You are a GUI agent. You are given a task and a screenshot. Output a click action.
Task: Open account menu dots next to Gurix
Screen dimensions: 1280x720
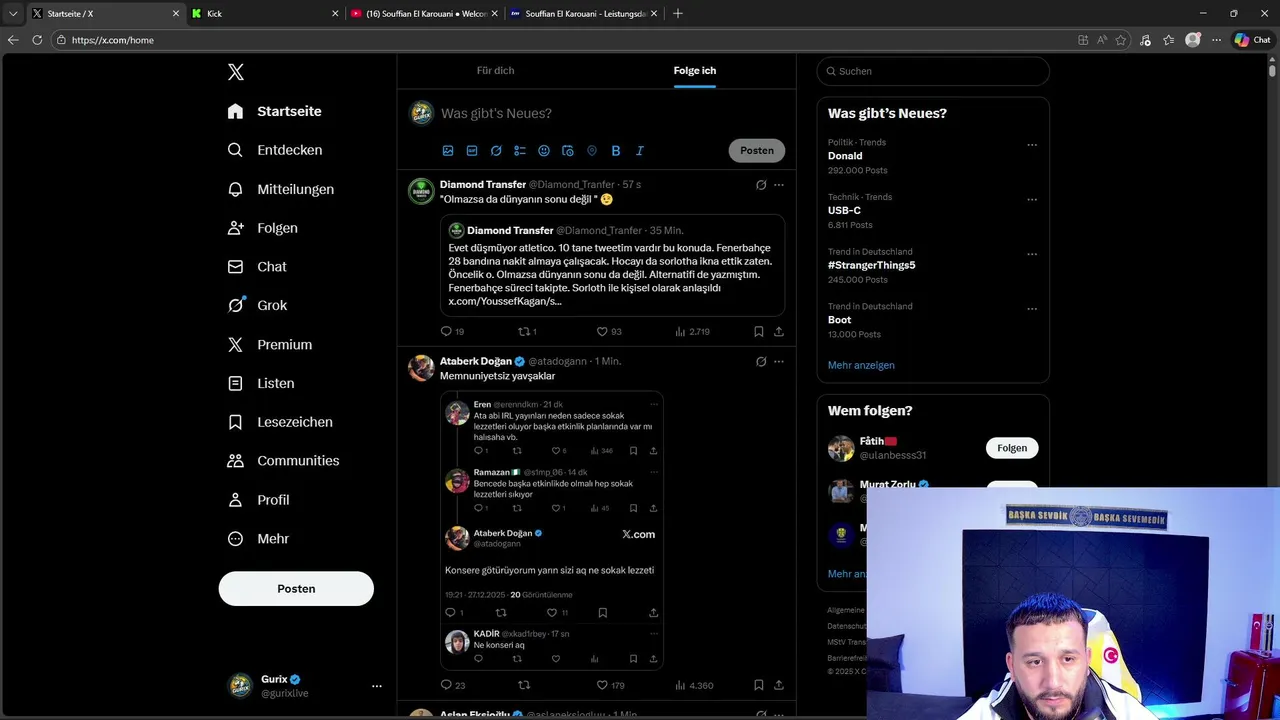tap(377, 686)
